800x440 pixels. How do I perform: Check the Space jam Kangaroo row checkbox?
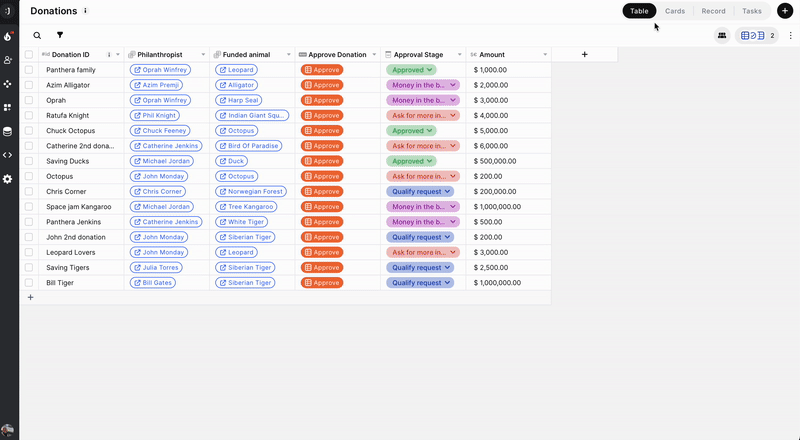[x=29, y=207]
